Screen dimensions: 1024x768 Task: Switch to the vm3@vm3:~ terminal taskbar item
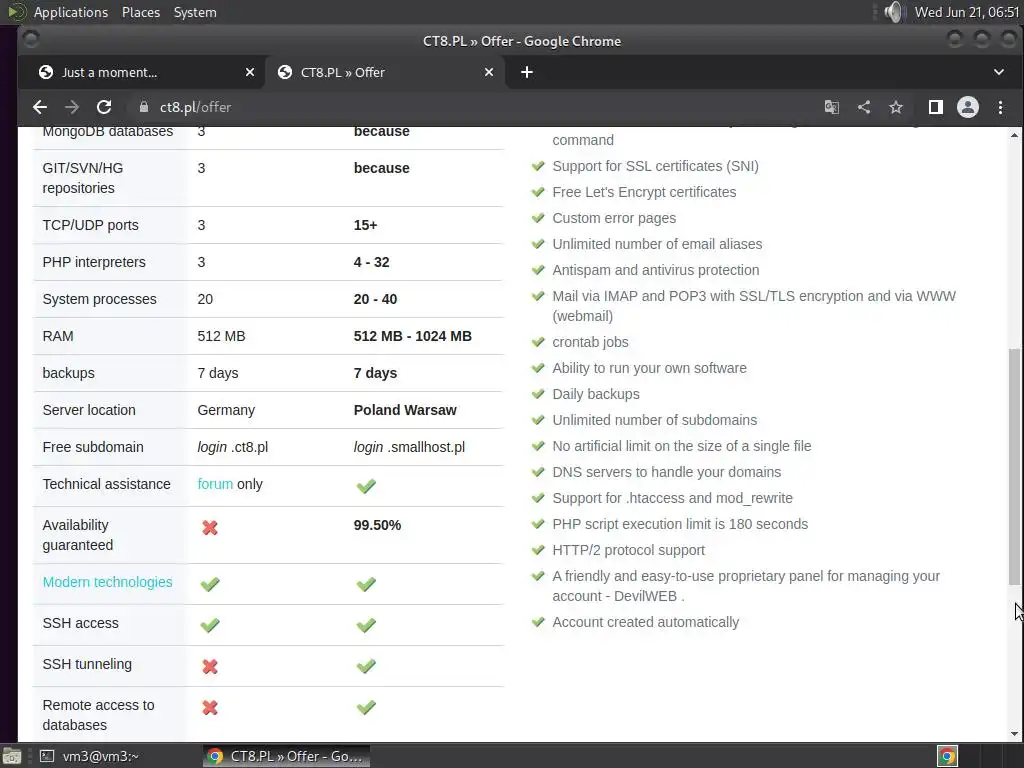coord(89,756)
